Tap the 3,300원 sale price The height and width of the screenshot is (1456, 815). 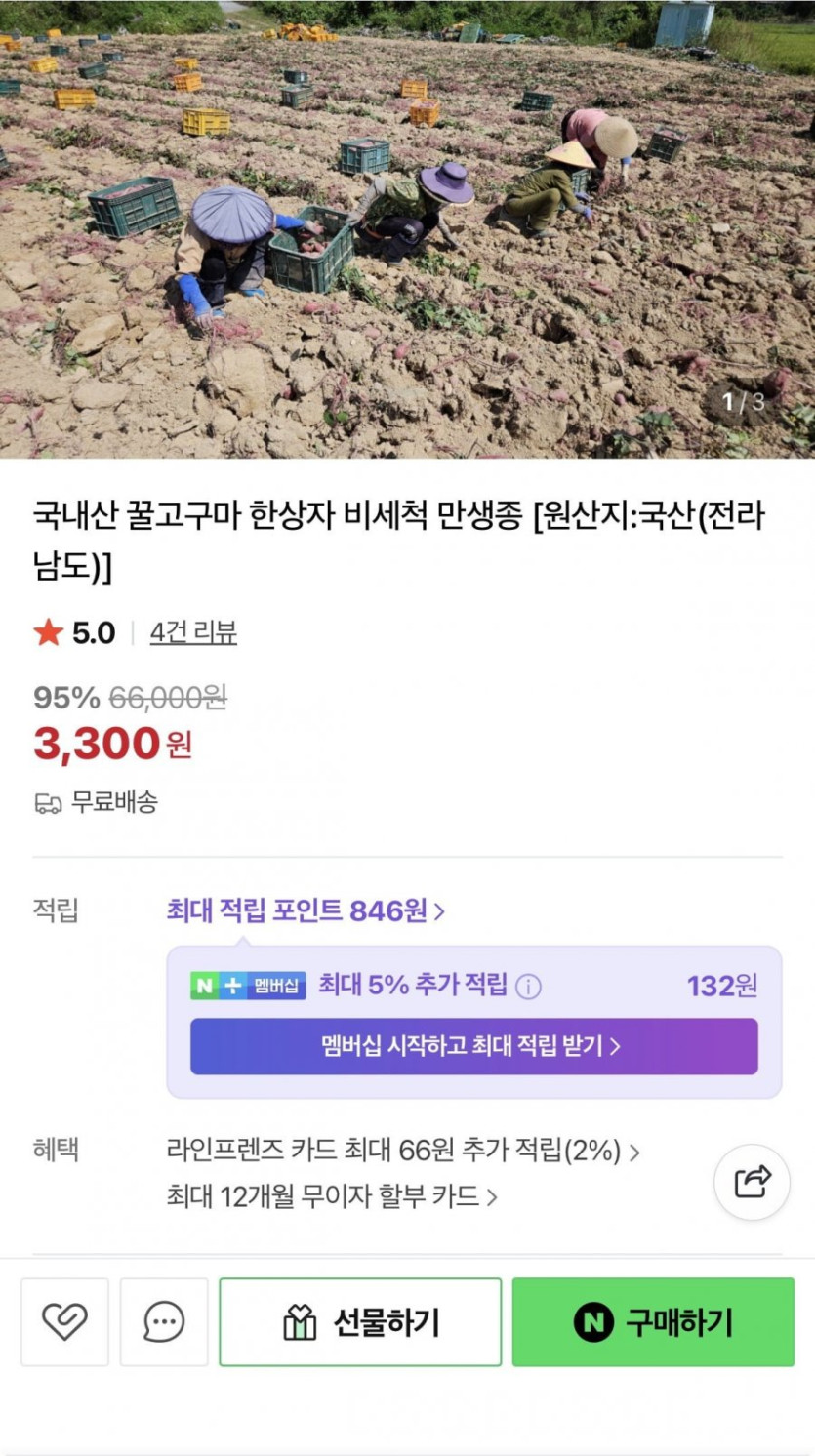click(x=112, y=744)
